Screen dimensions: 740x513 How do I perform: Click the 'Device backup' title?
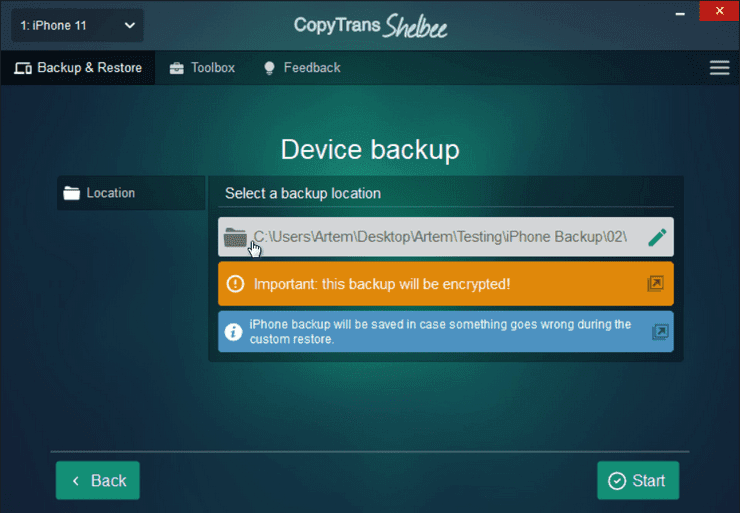tap(370, 150)
